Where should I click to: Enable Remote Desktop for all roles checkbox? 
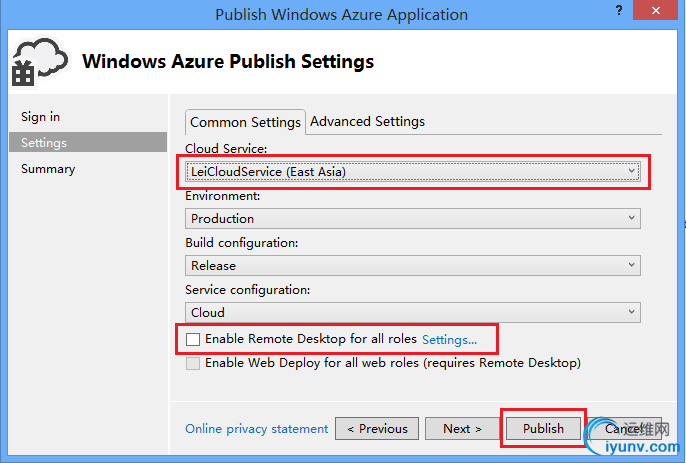pyautogui.click(x=192, y=339)
